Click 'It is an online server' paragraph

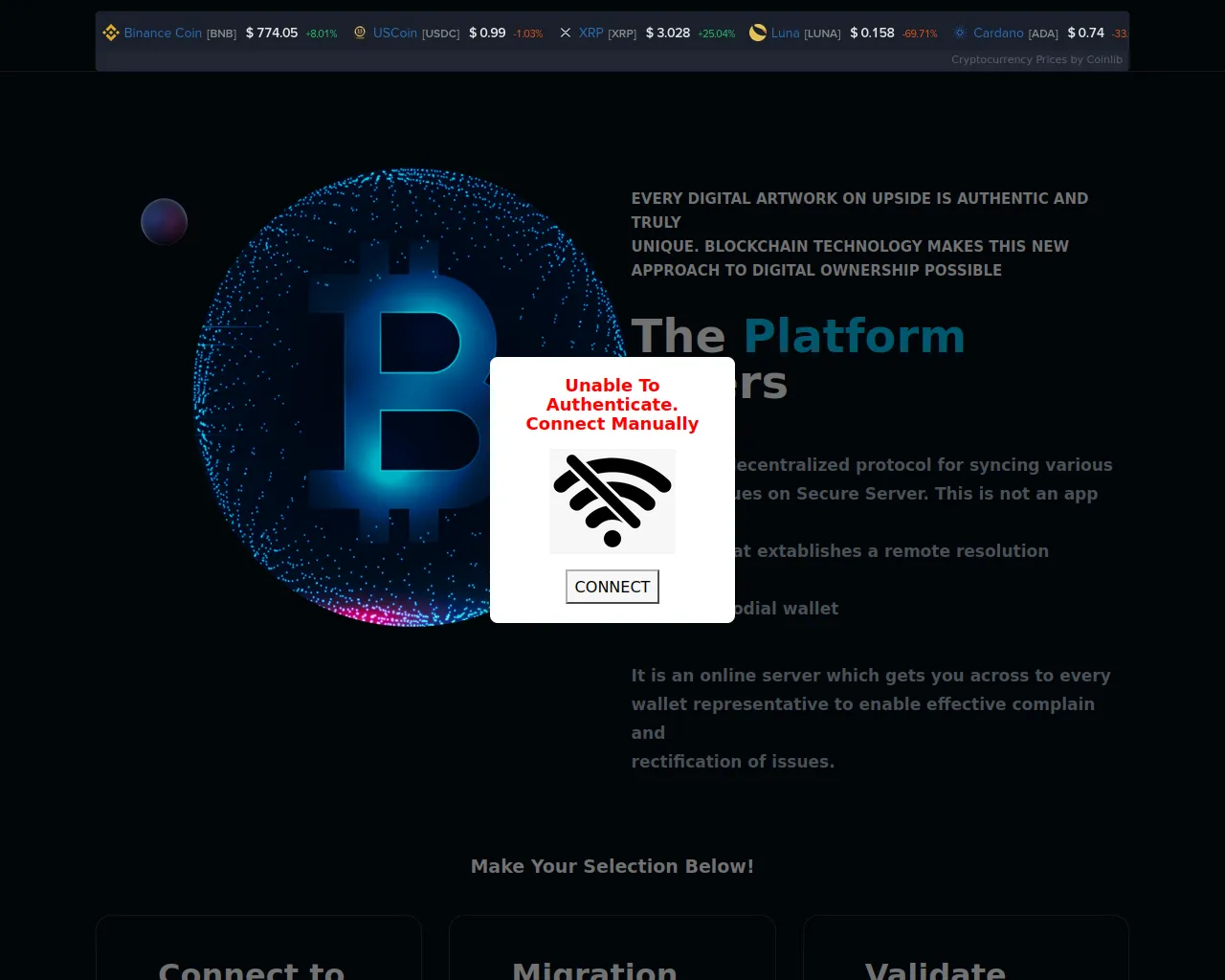coord(871,718)
